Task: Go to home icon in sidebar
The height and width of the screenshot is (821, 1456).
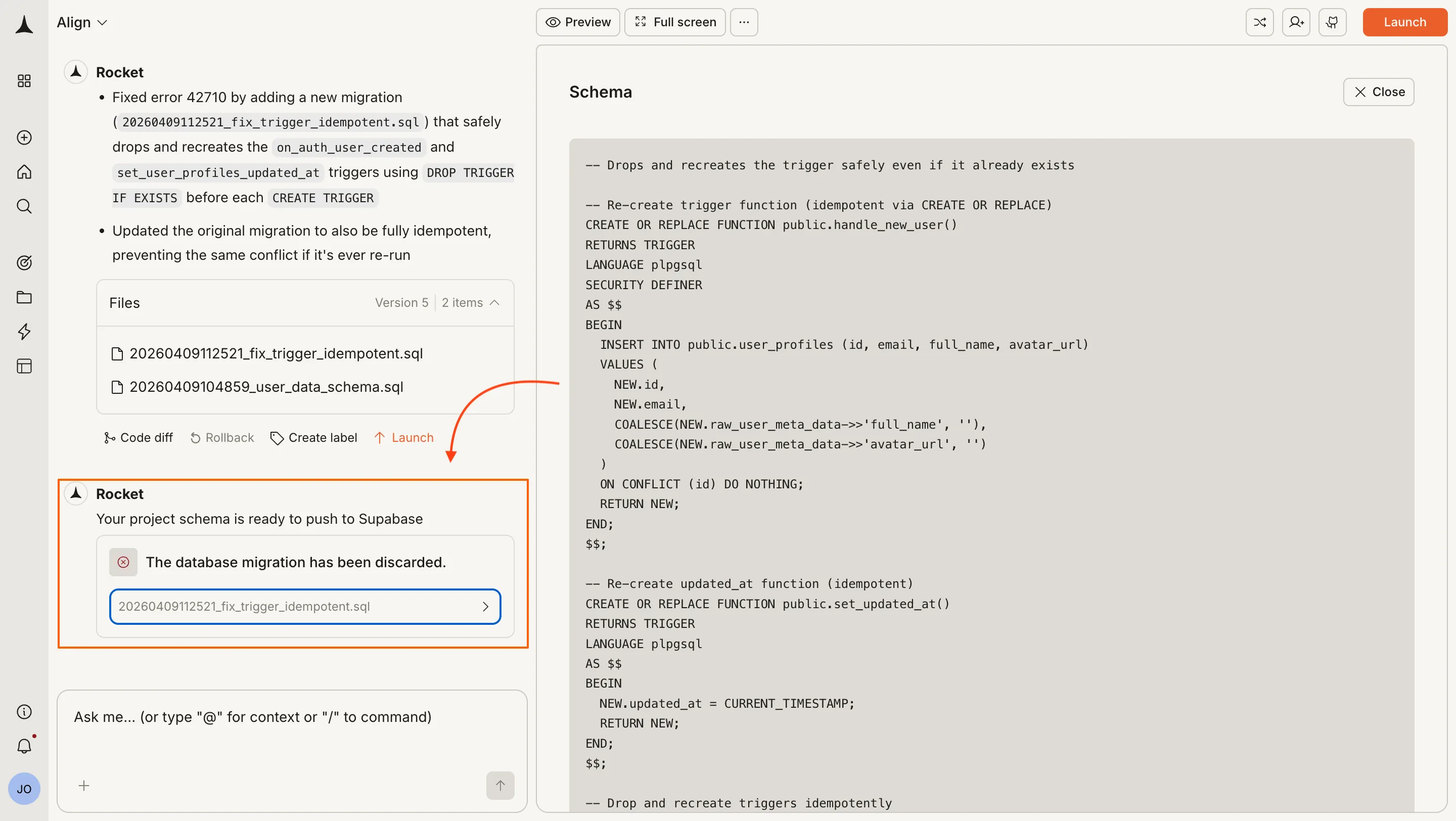Action: (24, 172)
